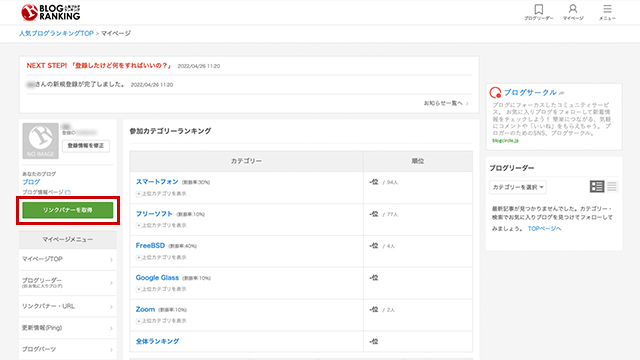Click the ブログサークル logo icon
This screenshot has height=360, width=640.
tap(496, 93)
